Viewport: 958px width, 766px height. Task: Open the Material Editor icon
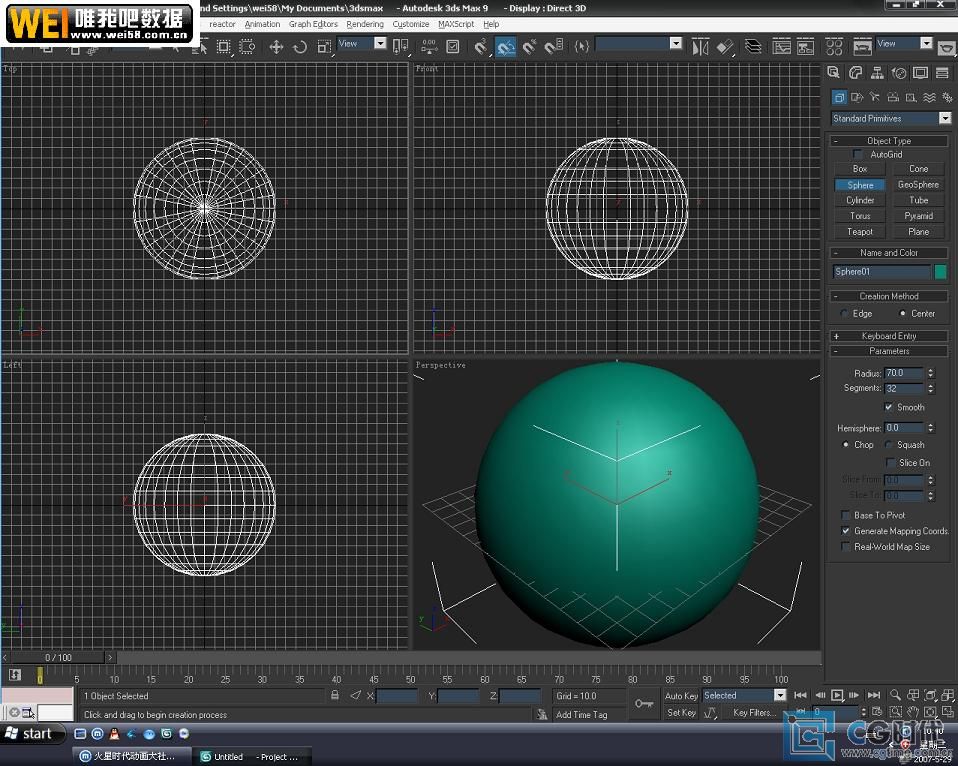[x=834, y=47]
